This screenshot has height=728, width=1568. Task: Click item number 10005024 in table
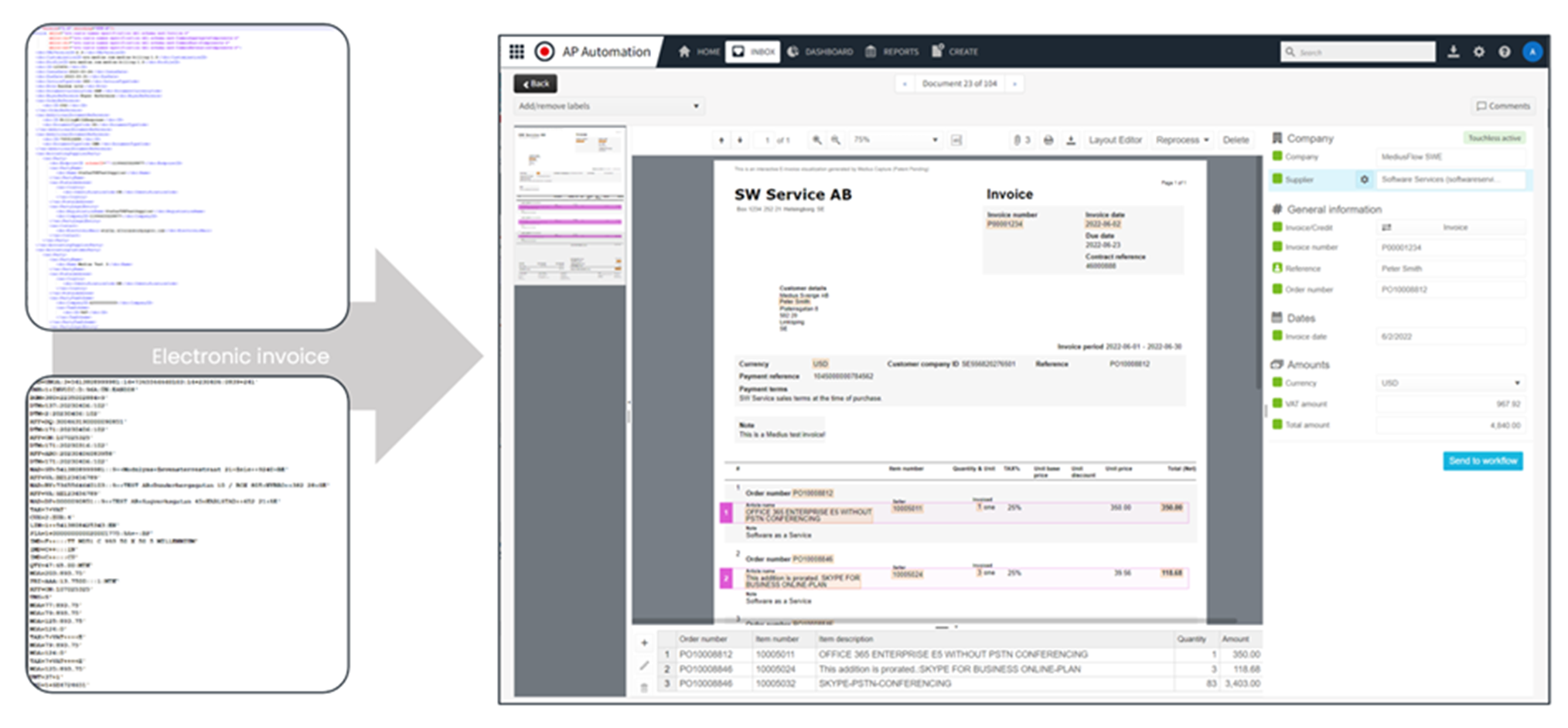click(783, 668)
